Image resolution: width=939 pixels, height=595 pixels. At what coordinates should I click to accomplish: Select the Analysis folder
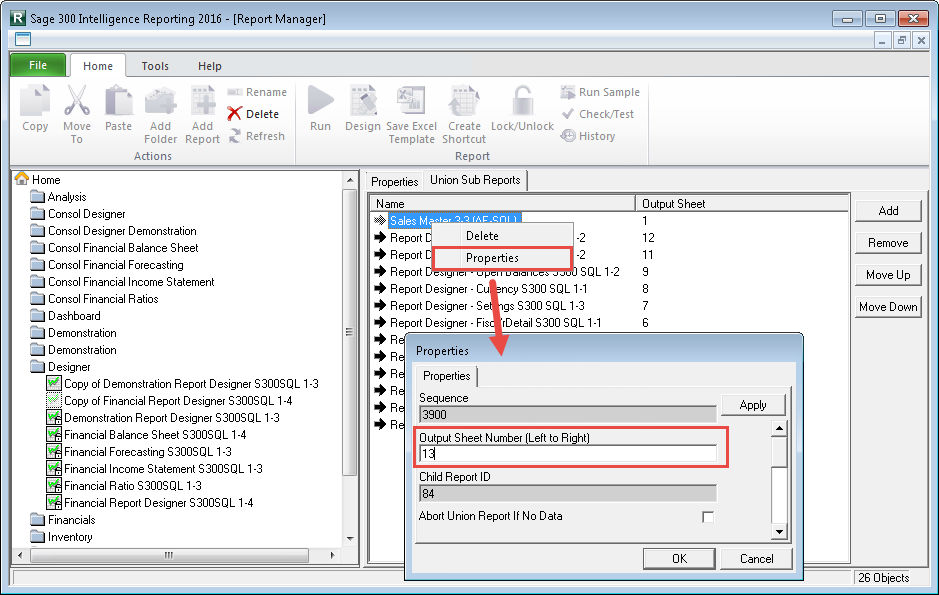[59, 197]
